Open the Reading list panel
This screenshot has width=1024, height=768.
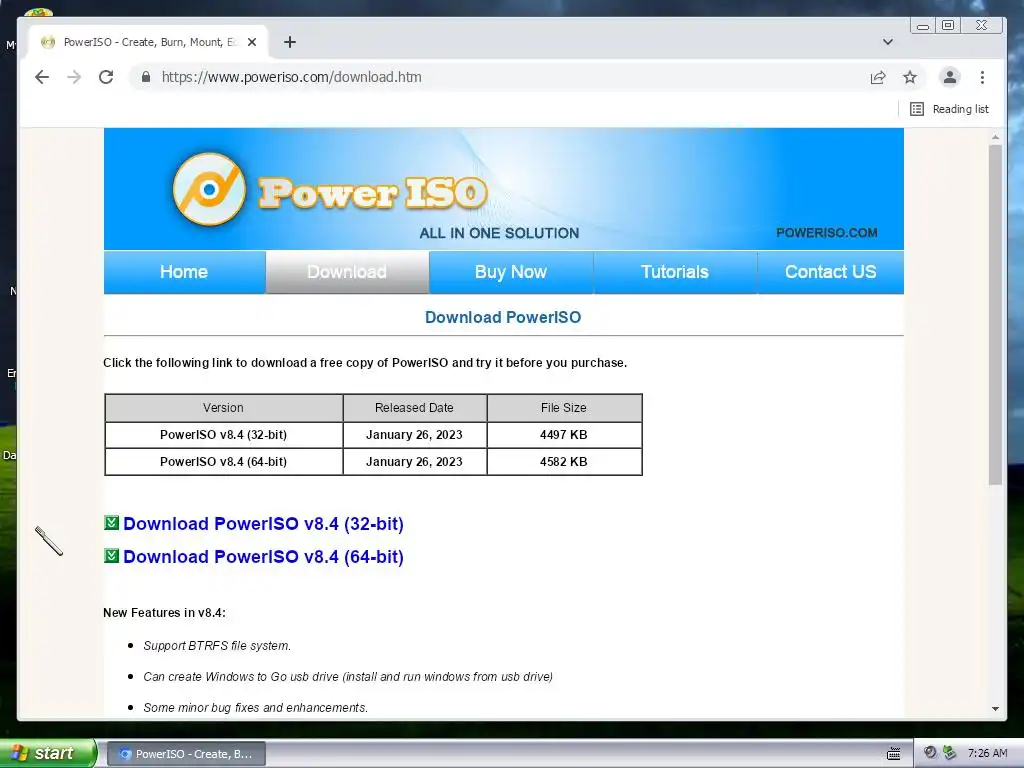tap(949, 109)
